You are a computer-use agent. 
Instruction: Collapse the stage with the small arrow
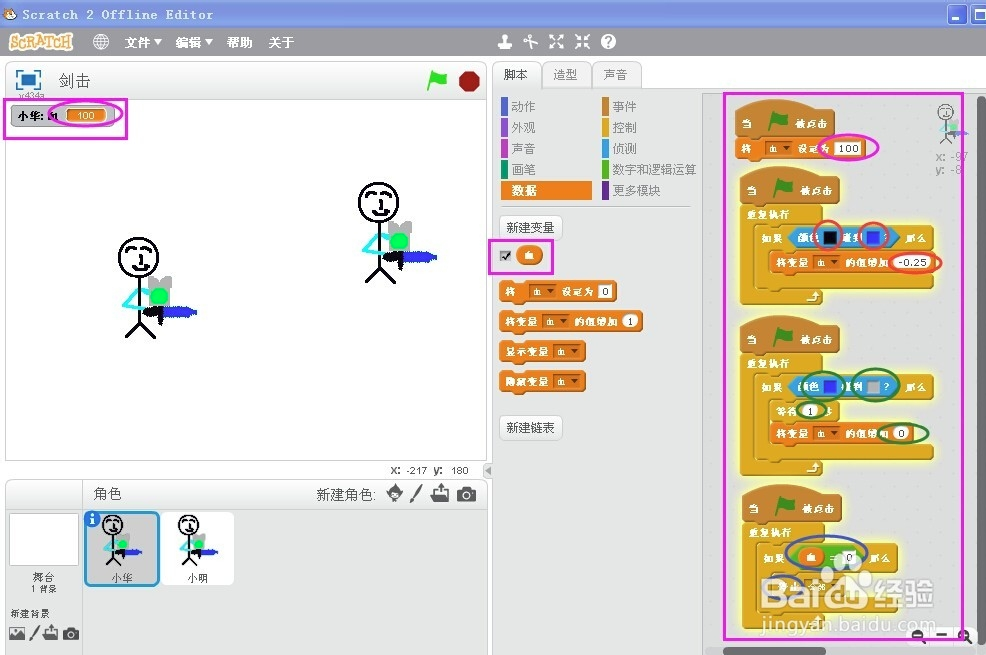click(x=487, y=470)
